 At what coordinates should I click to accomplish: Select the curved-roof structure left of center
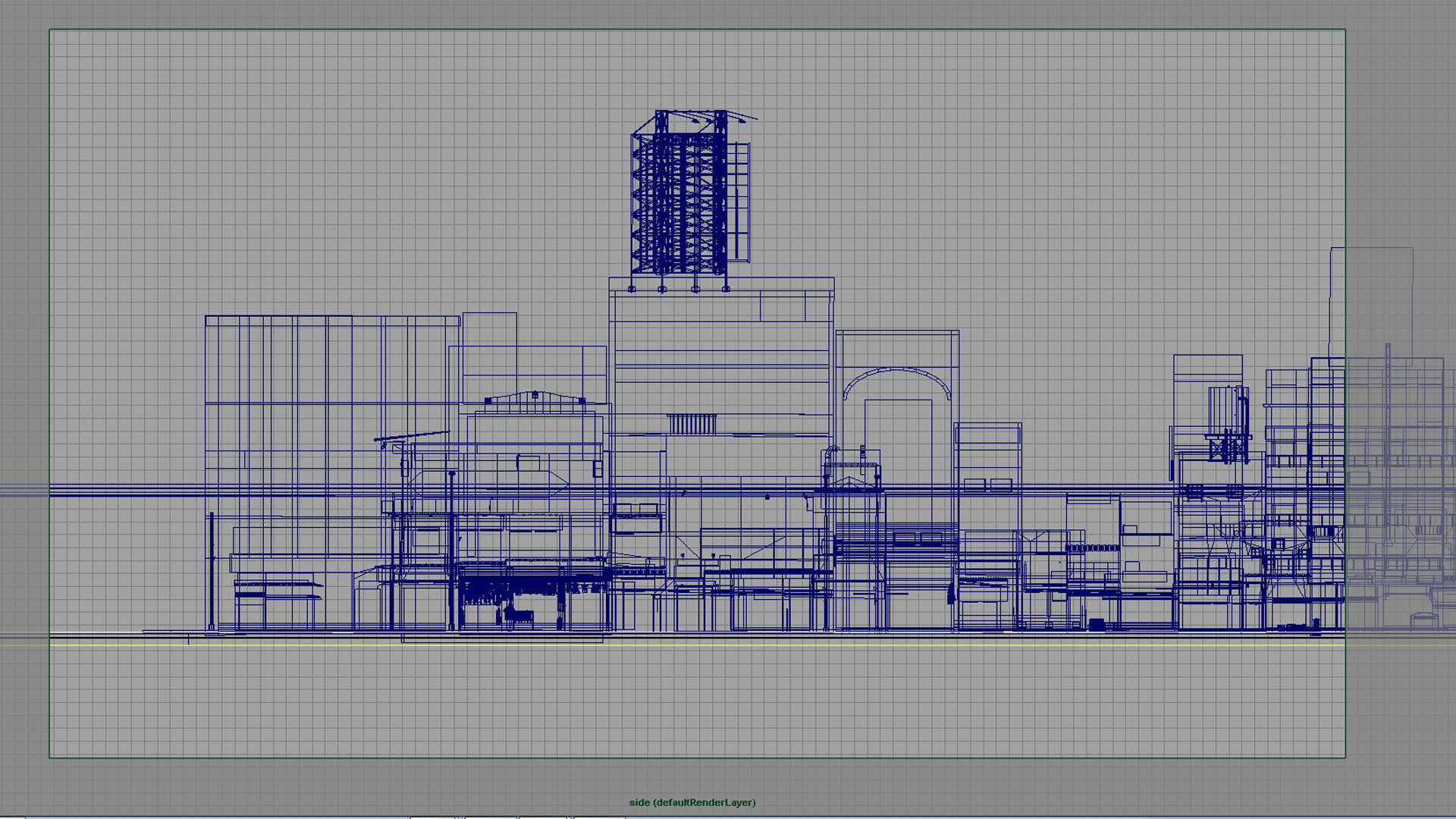tap(535, 402)
